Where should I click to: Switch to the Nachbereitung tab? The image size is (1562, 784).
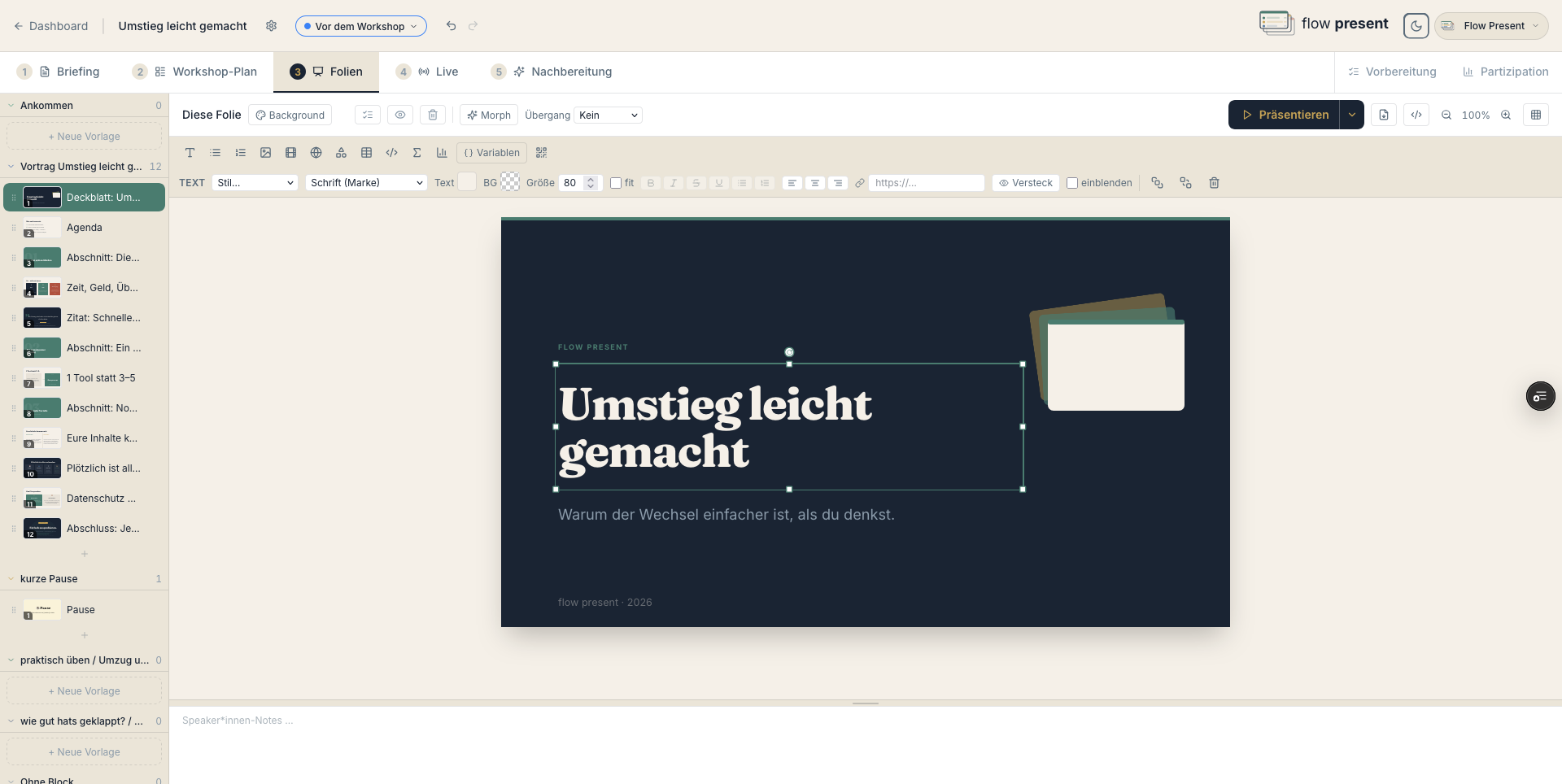[552, 72]
